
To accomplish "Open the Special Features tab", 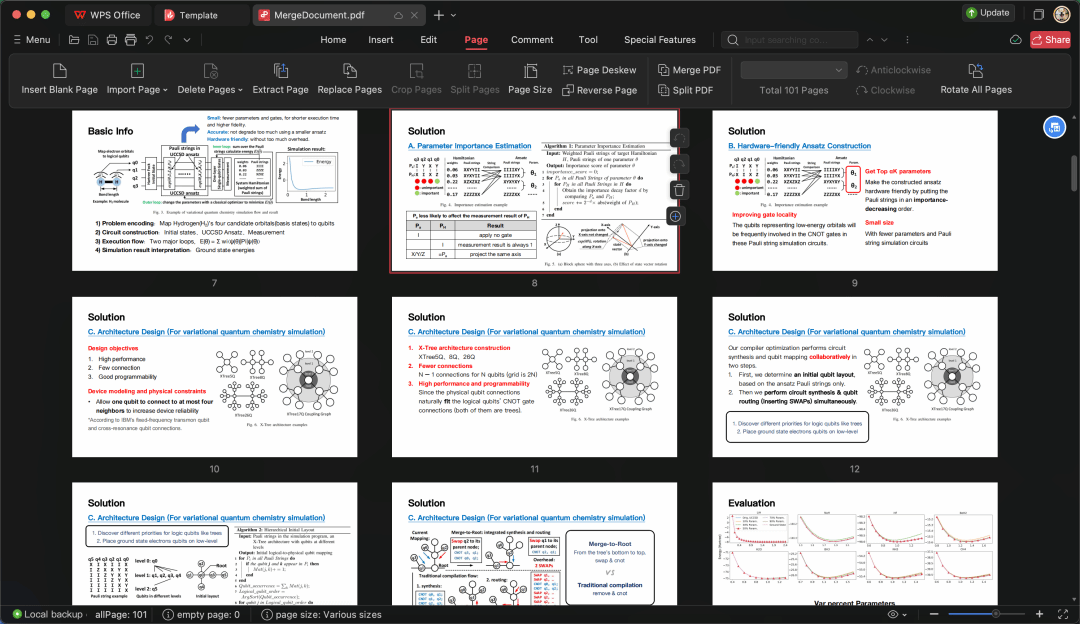I will 659,40.
